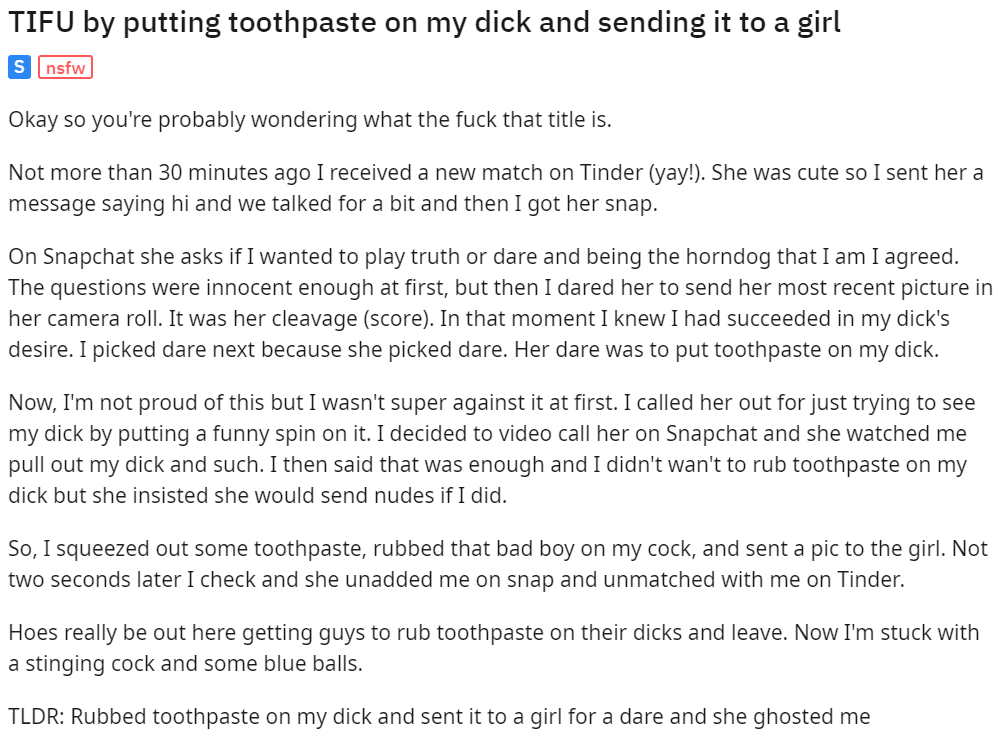The width and height of the screenshot is (998, 738).
Task: Select the paragraph starting 'Okay so you're probably'
Action: [x=310, y=120]
